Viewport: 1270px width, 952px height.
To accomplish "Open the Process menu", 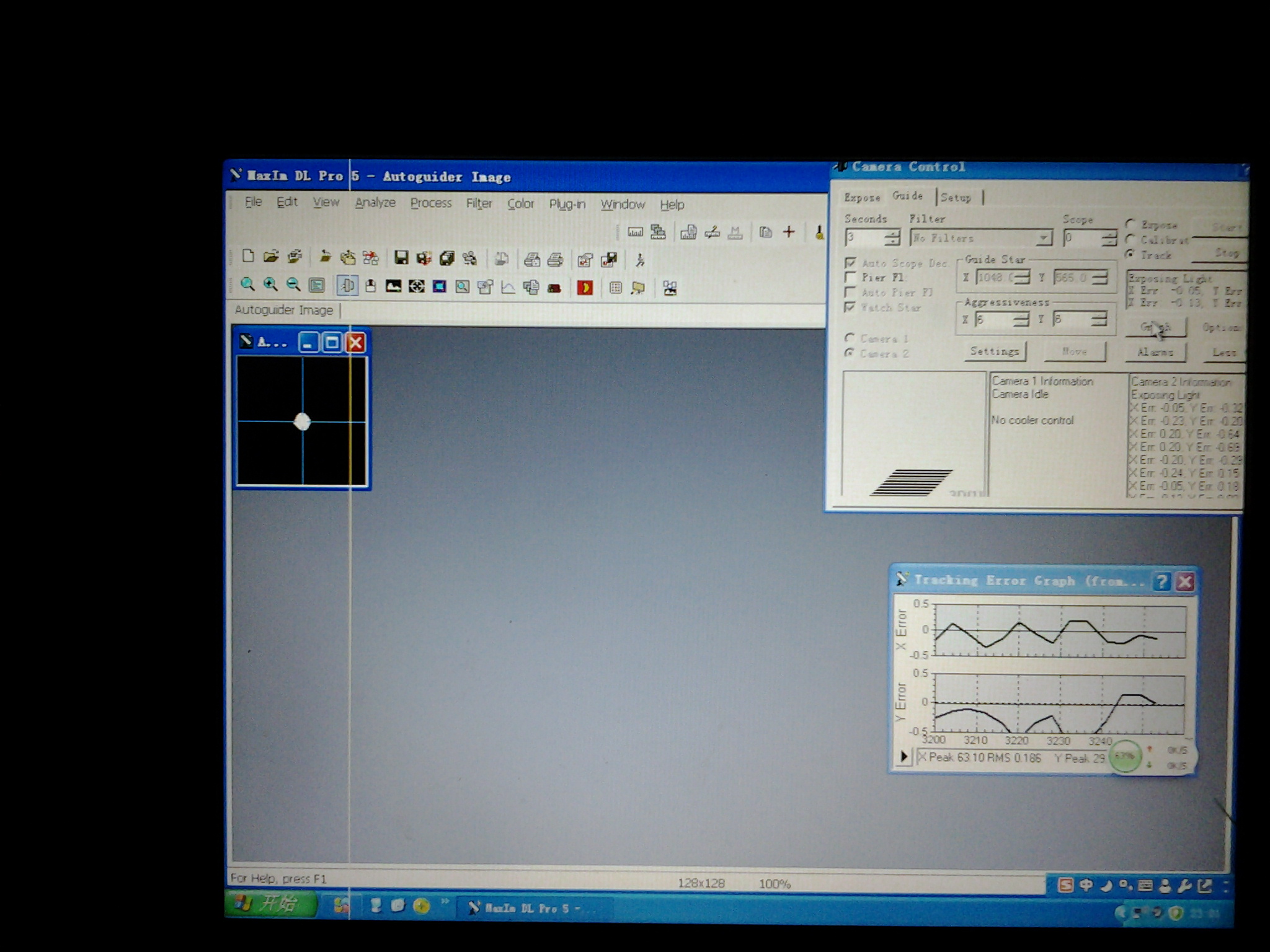I will pyautogui.click(x=431, y=203).
